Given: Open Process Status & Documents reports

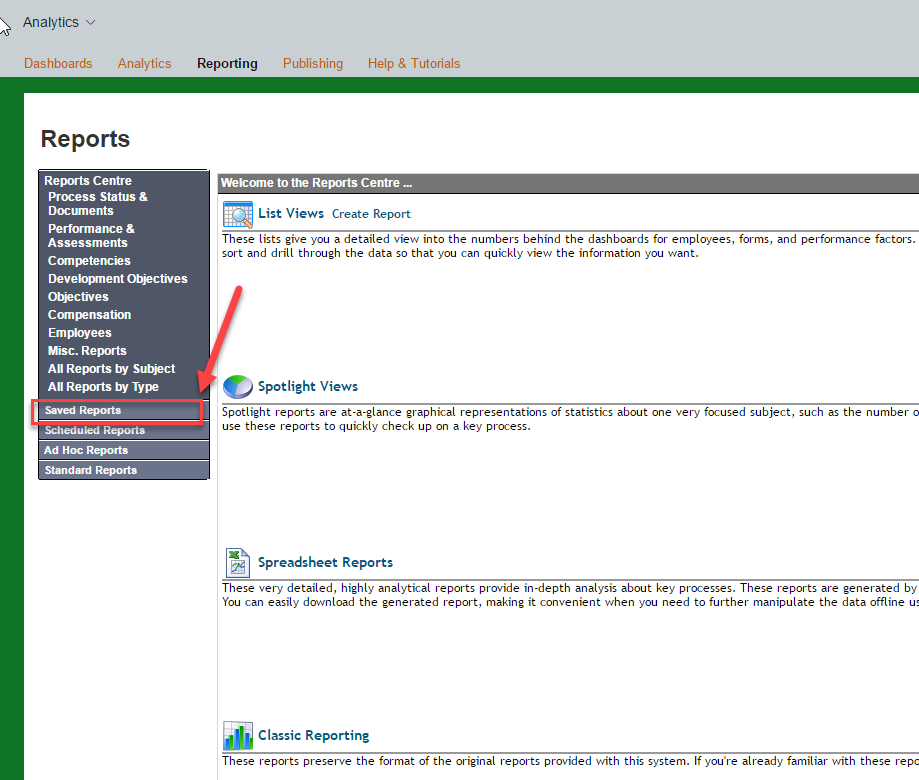Looking at the screenshot, I should click(98, 203).
